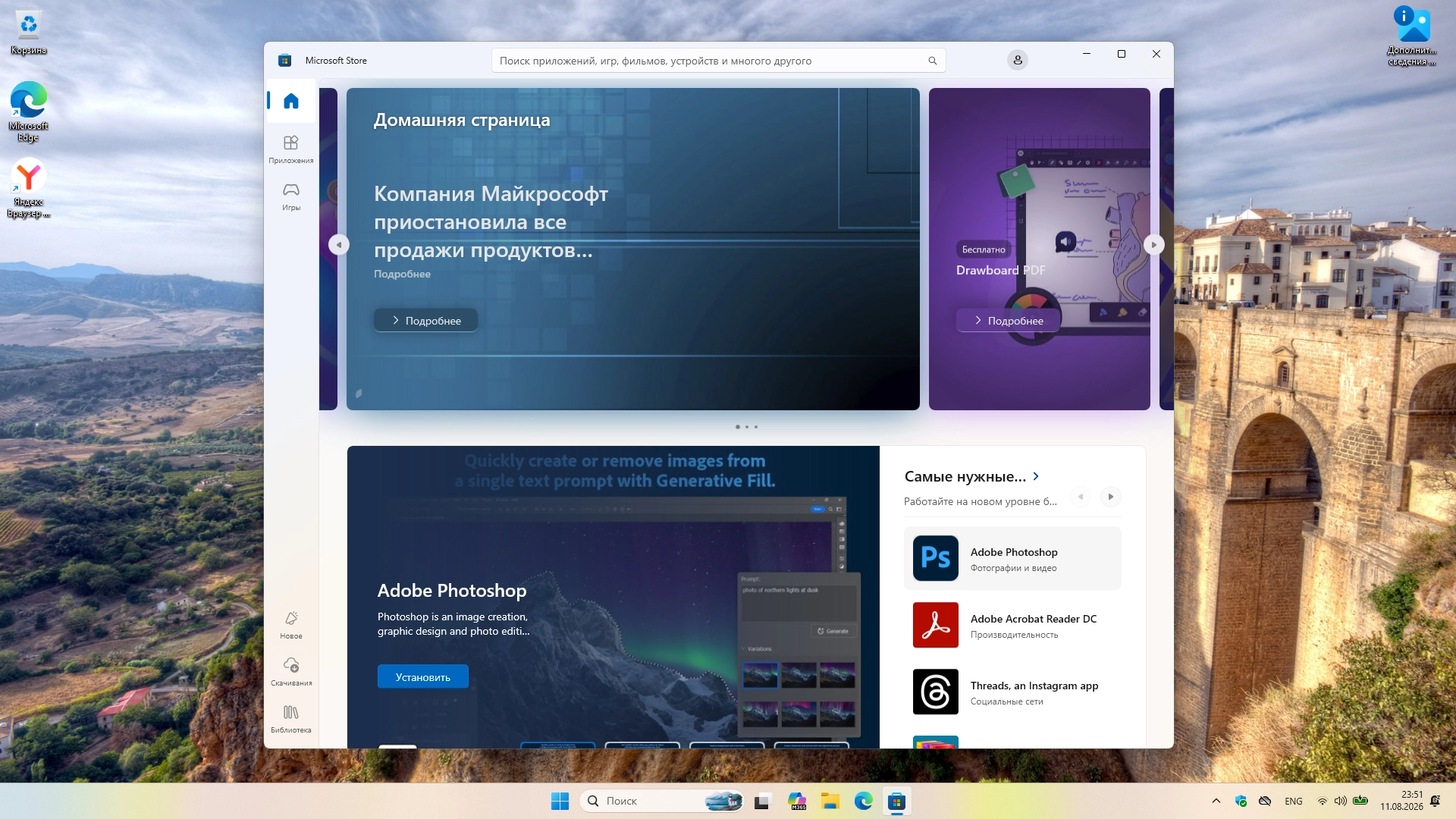This screenshot has width=1456, height=819.
Task: Open the Wi-Fi network tray icon
Action: tap(1323, 801)
